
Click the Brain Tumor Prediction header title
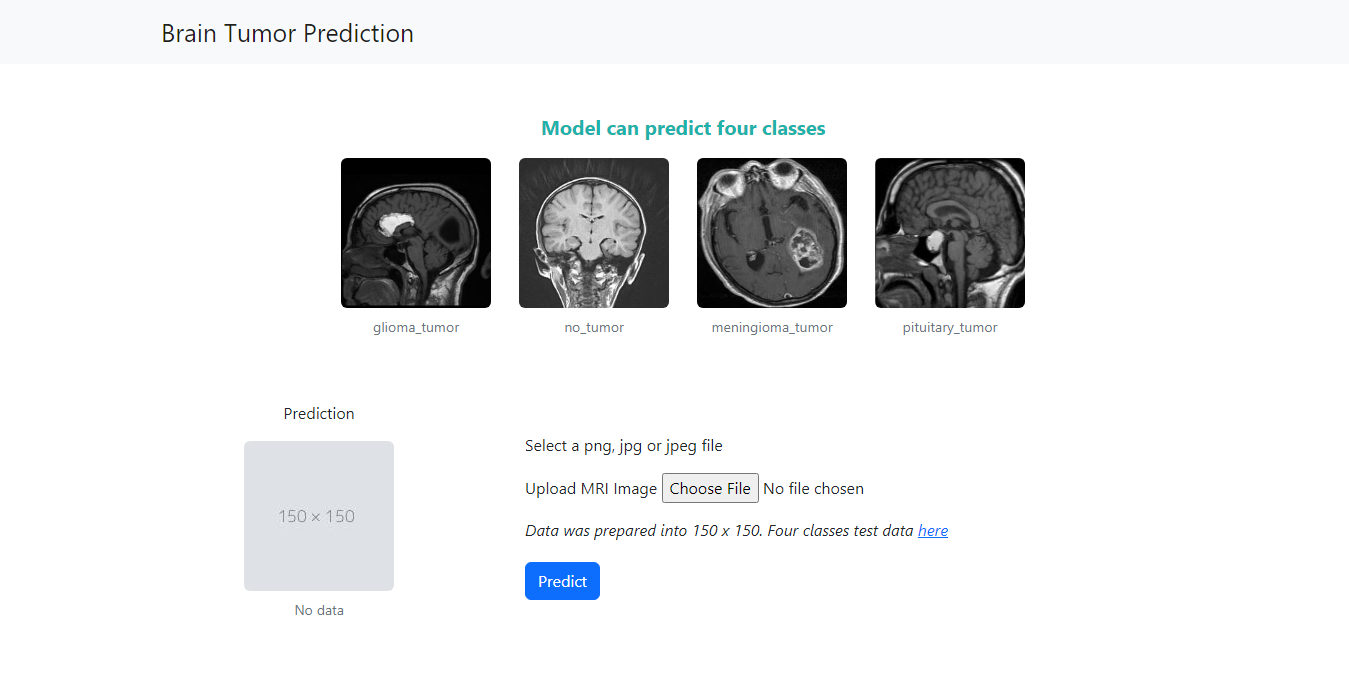287,33
